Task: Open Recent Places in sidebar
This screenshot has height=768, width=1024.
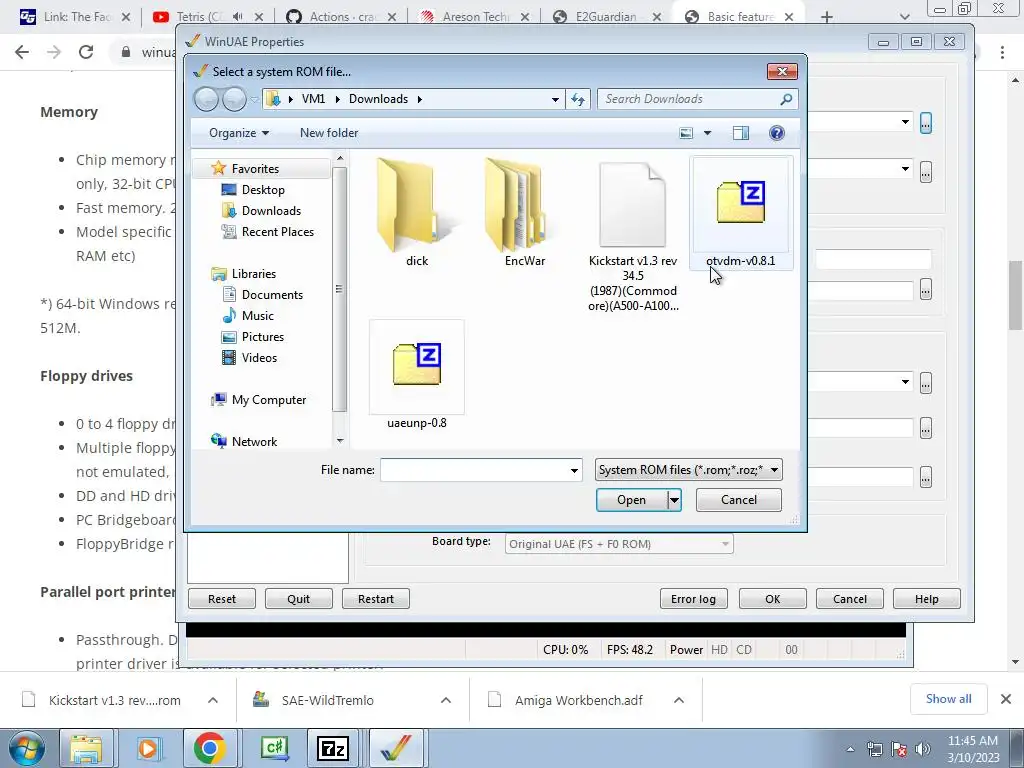Action: point(278,231)
